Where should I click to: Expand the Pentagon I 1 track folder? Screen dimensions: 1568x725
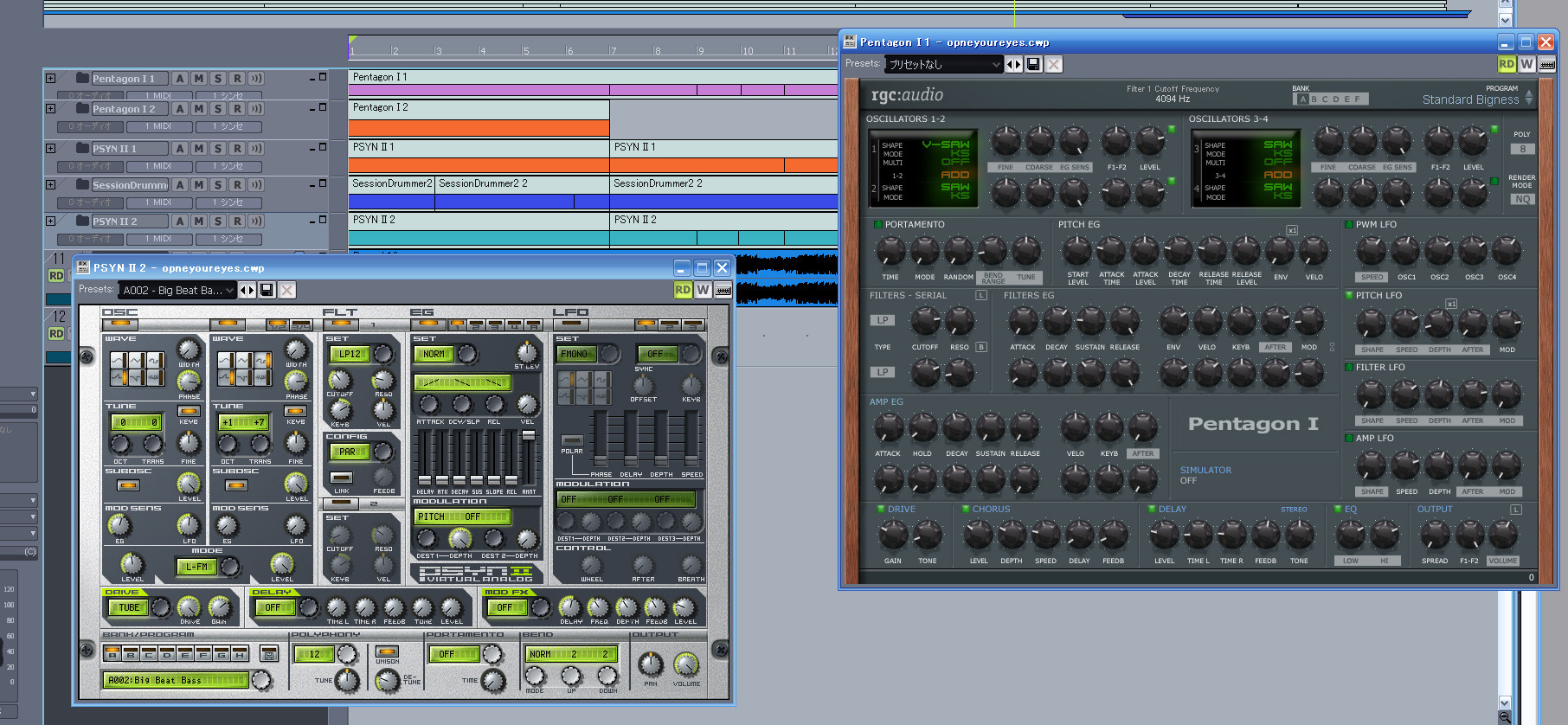pos(50,78)
